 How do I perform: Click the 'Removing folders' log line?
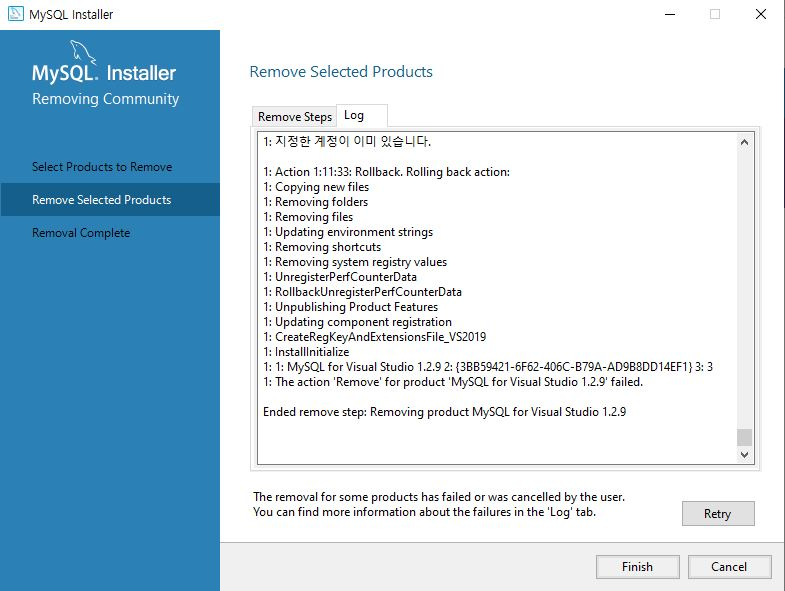(315, 202)
